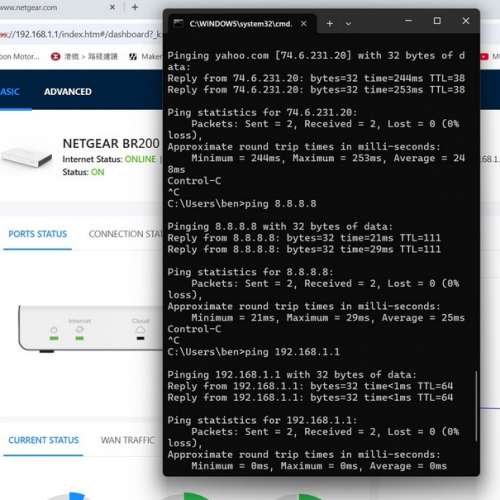Close the netgear.com browser tab
Image resolution: width=500 pixels, height=500 pixels.
[x=112, y=7]
